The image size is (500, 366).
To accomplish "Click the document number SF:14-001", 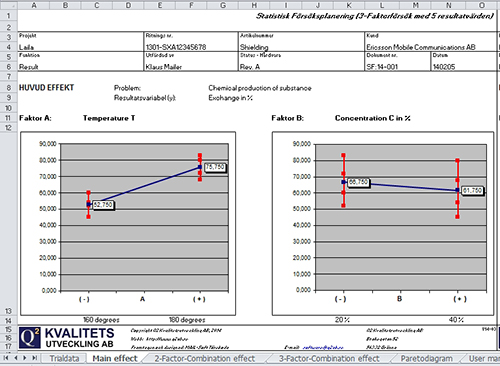I will pyautogui.click(x=382, y=67).
